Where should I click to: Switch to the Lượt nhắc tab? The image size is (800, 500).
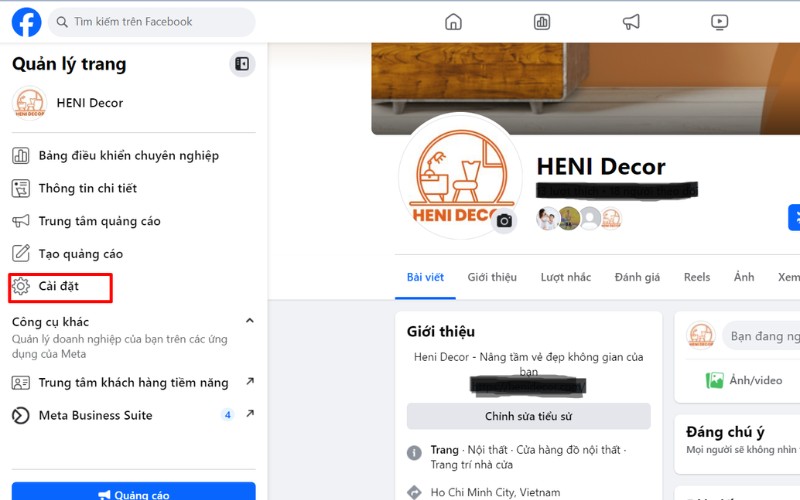566,278
